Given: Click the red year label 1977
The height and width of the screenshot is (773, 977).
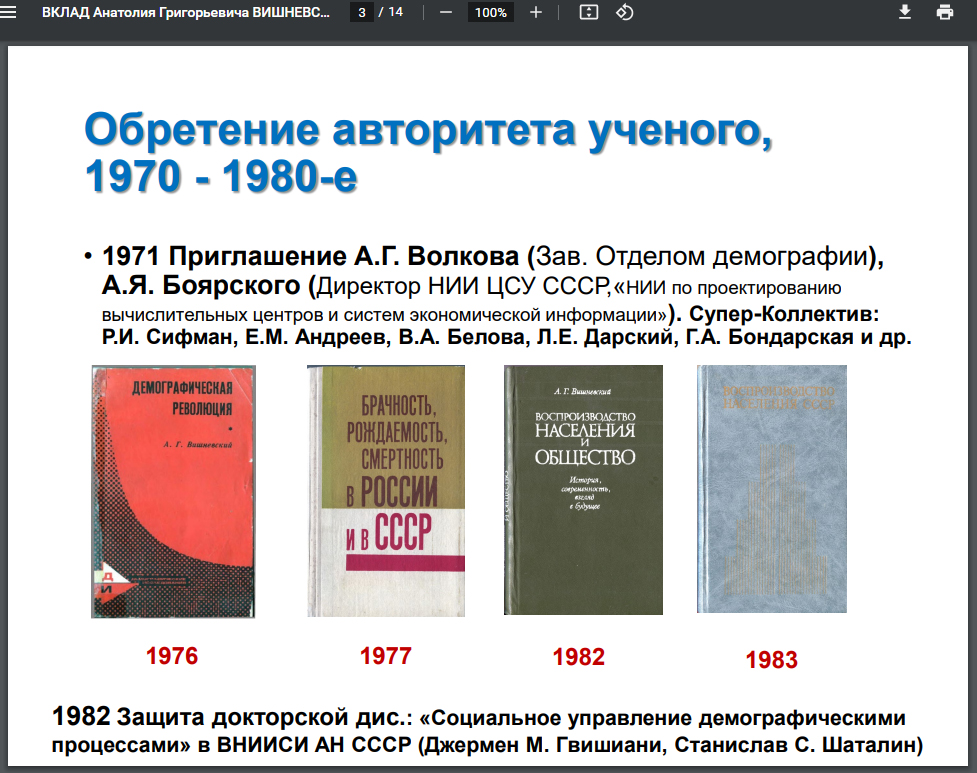Looking at the screenshot, I should pyautogui.click(x=385, y=656).
